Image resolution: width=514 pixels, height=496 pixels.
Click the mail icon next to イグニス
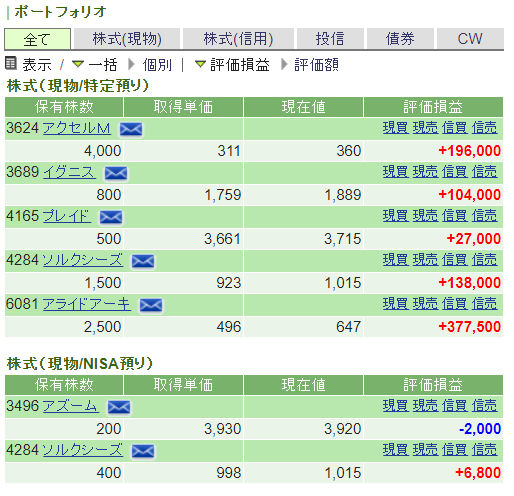tap(116, 173)
